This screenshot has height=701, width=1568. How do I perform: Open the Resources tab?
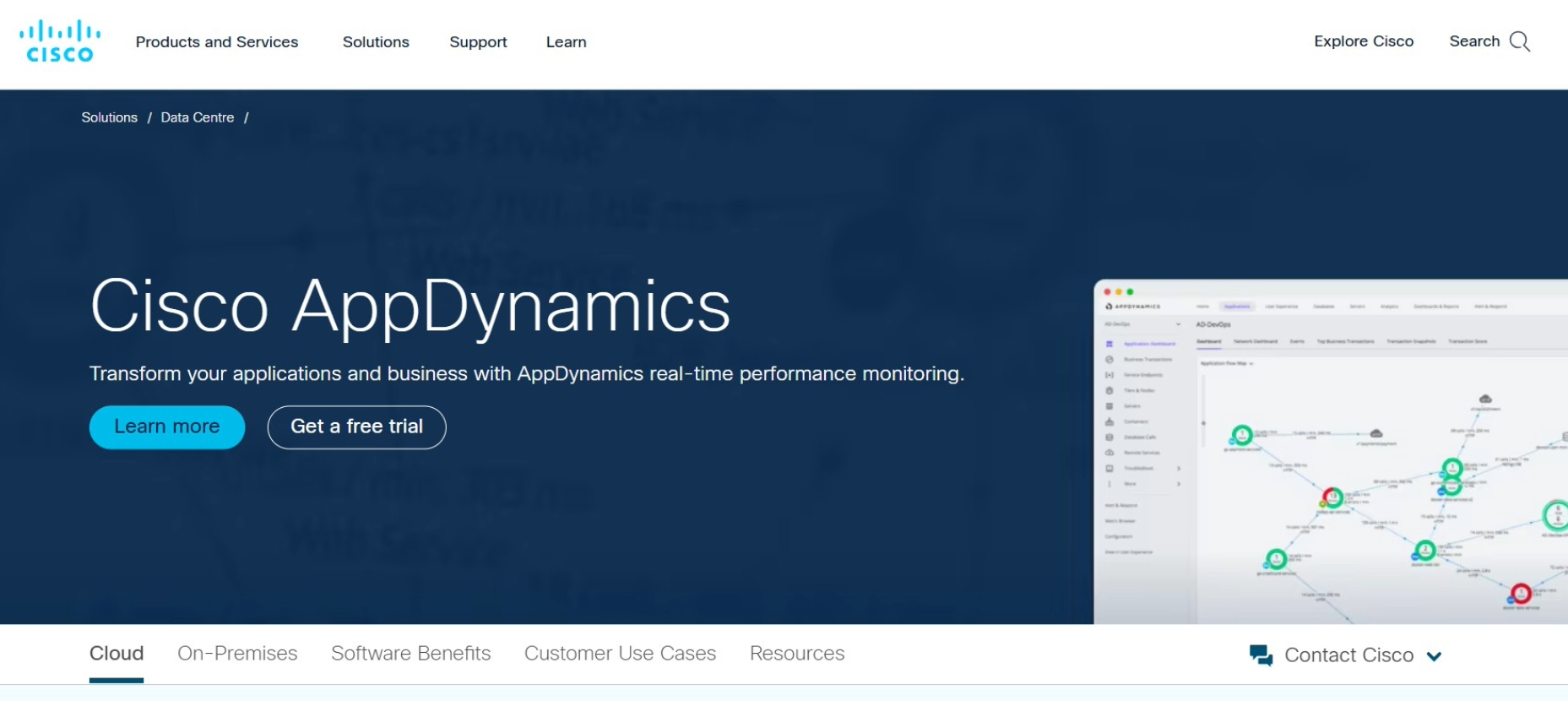pos(797,654)
